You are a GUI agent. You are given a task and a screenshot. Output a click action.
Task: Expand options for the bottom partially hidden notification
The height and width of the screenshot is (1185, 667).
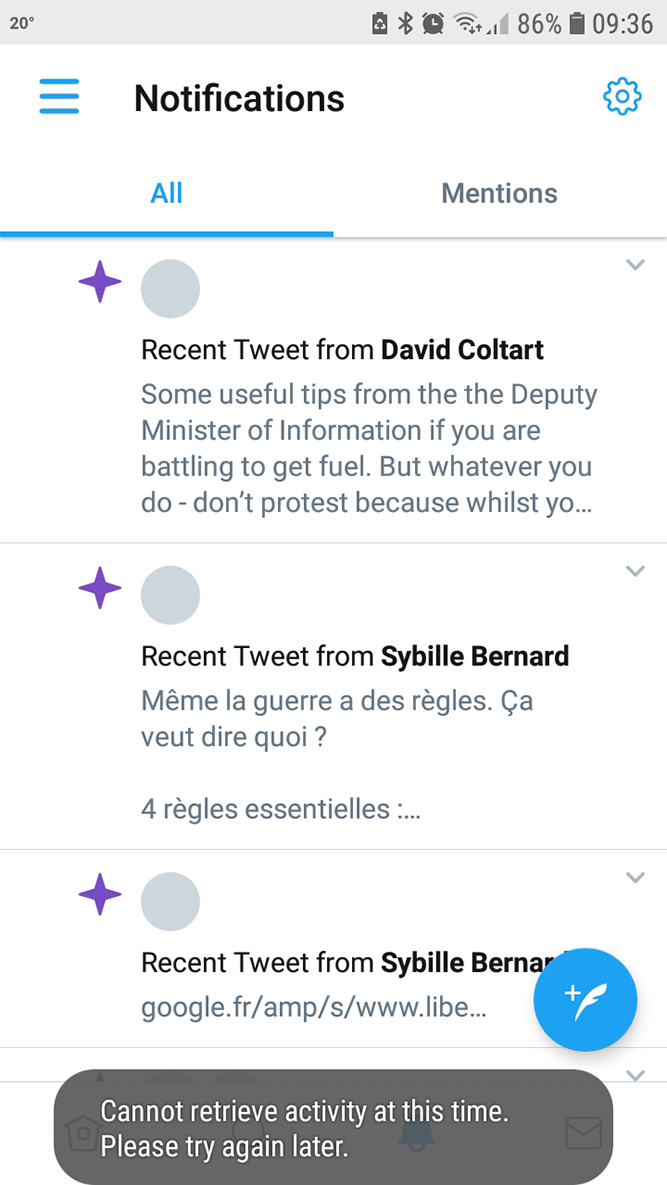635,1075
